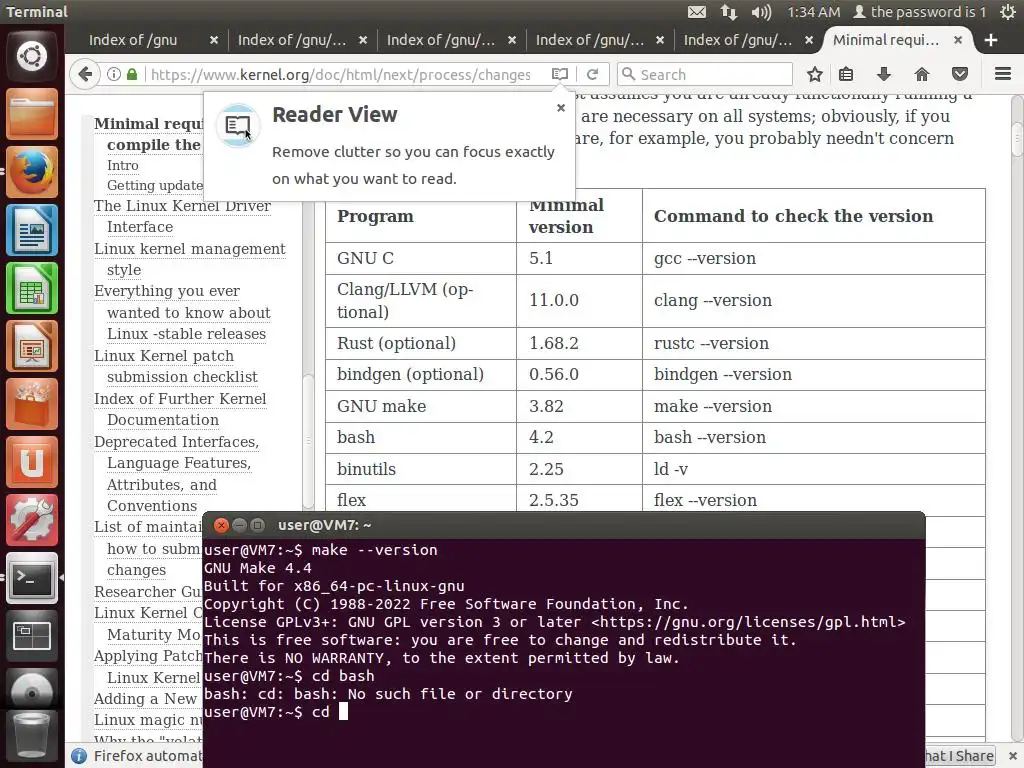Image resolution: width=1024 pixels, height=768 pixels.
Task: Launch LibreOffice Writer from the dock
Action: (x=31, y=230)
